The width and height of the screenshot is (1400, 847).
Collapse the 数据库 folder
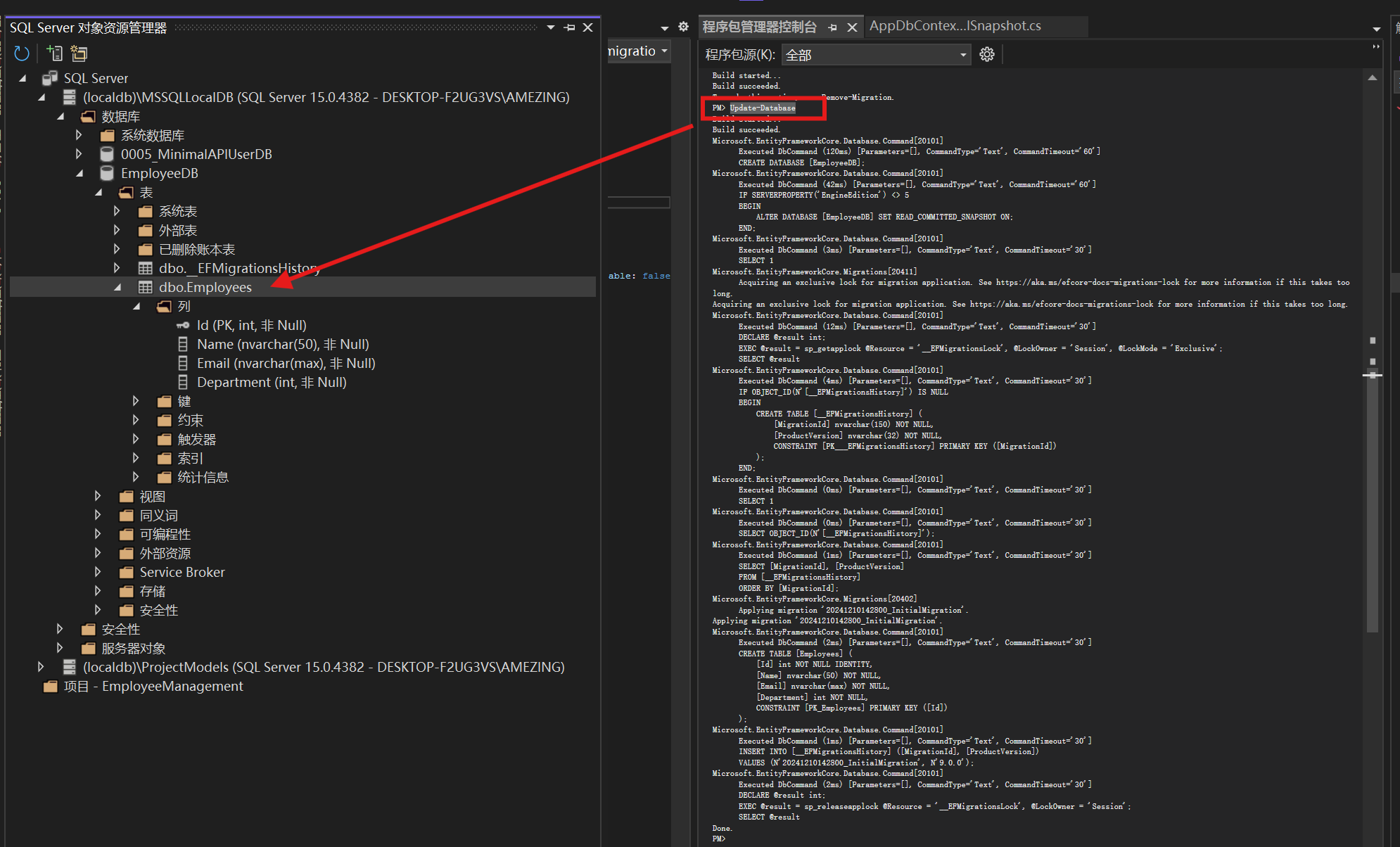click(61, 116)
